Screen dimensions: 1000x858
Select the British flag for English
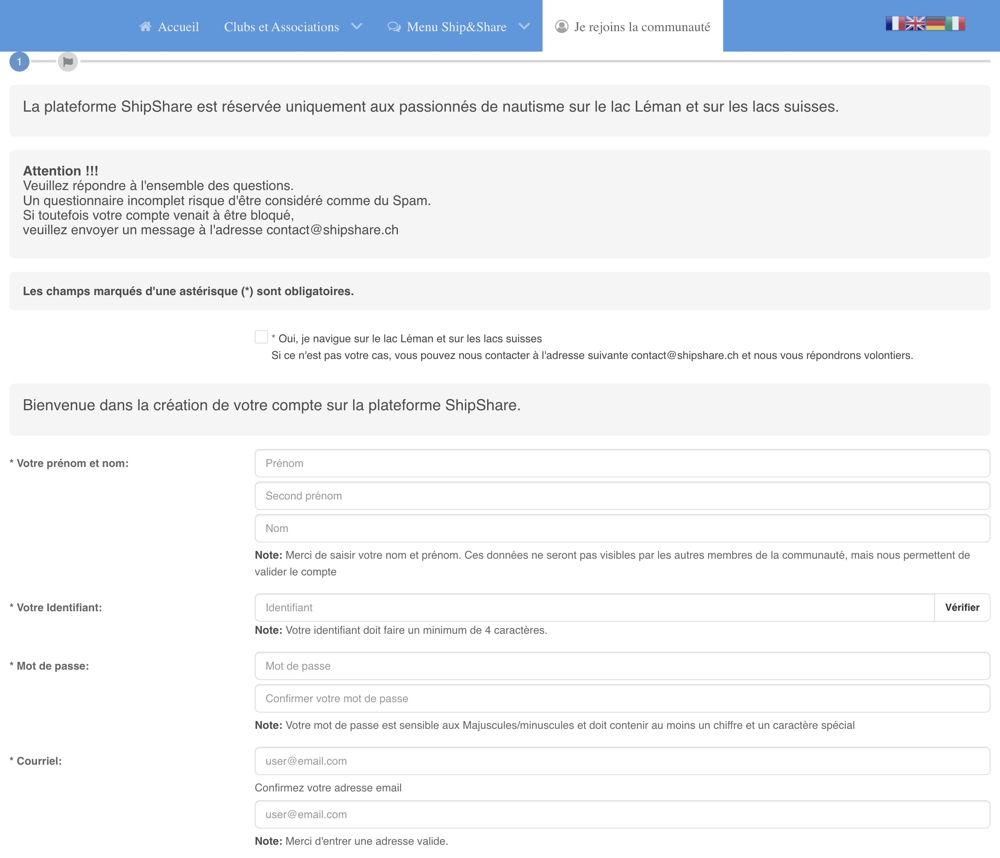915,23
